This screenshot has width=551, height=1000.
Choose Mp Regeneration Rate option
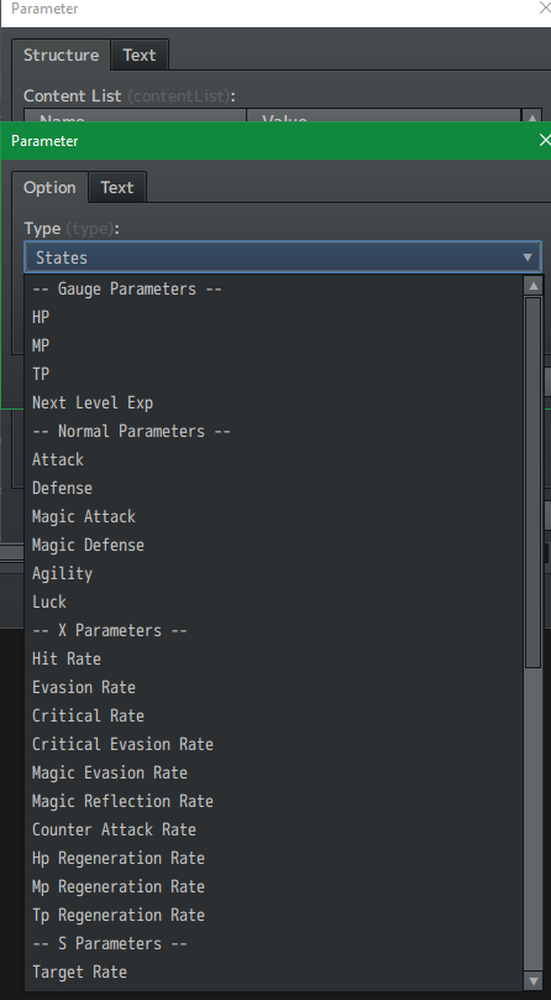(274, 886)
